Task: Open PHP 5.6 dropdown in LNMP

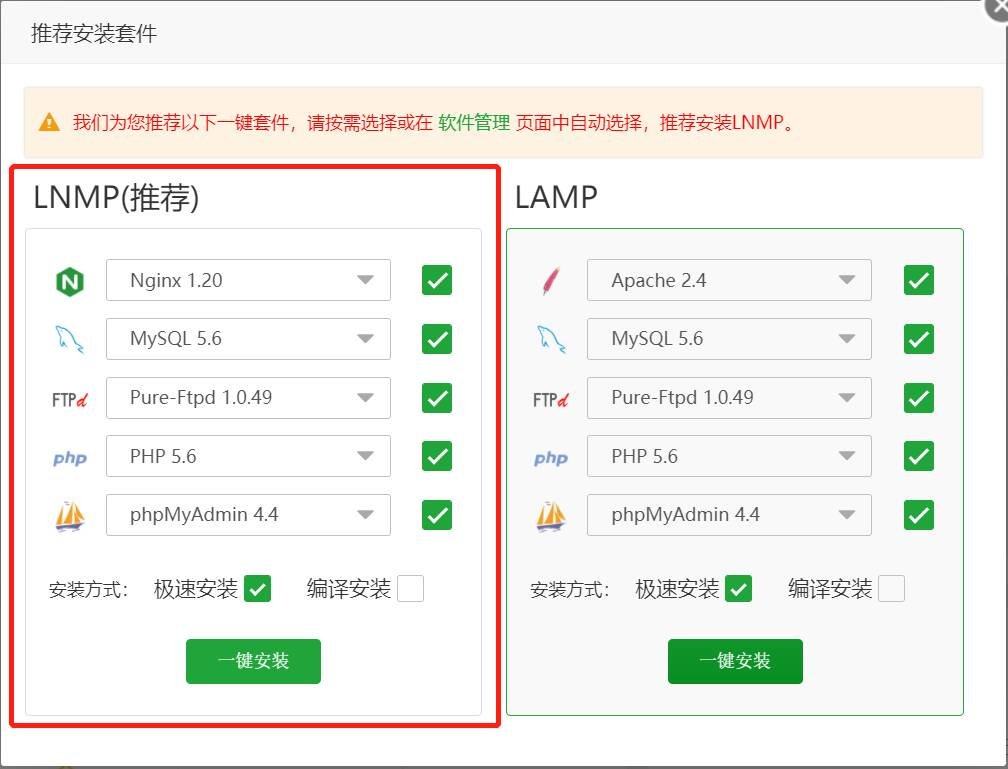Action: (248, 456)
